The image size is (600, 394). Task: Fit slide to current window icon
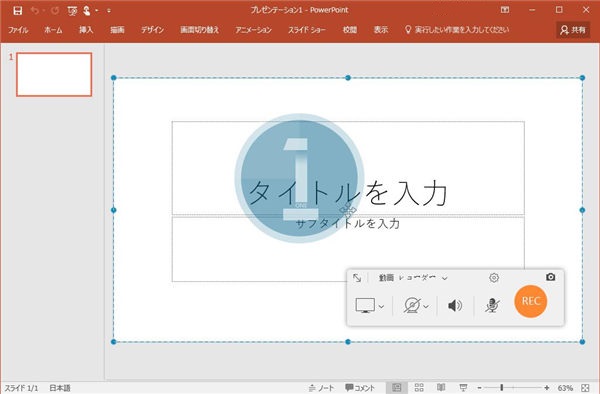pos(585,388)
